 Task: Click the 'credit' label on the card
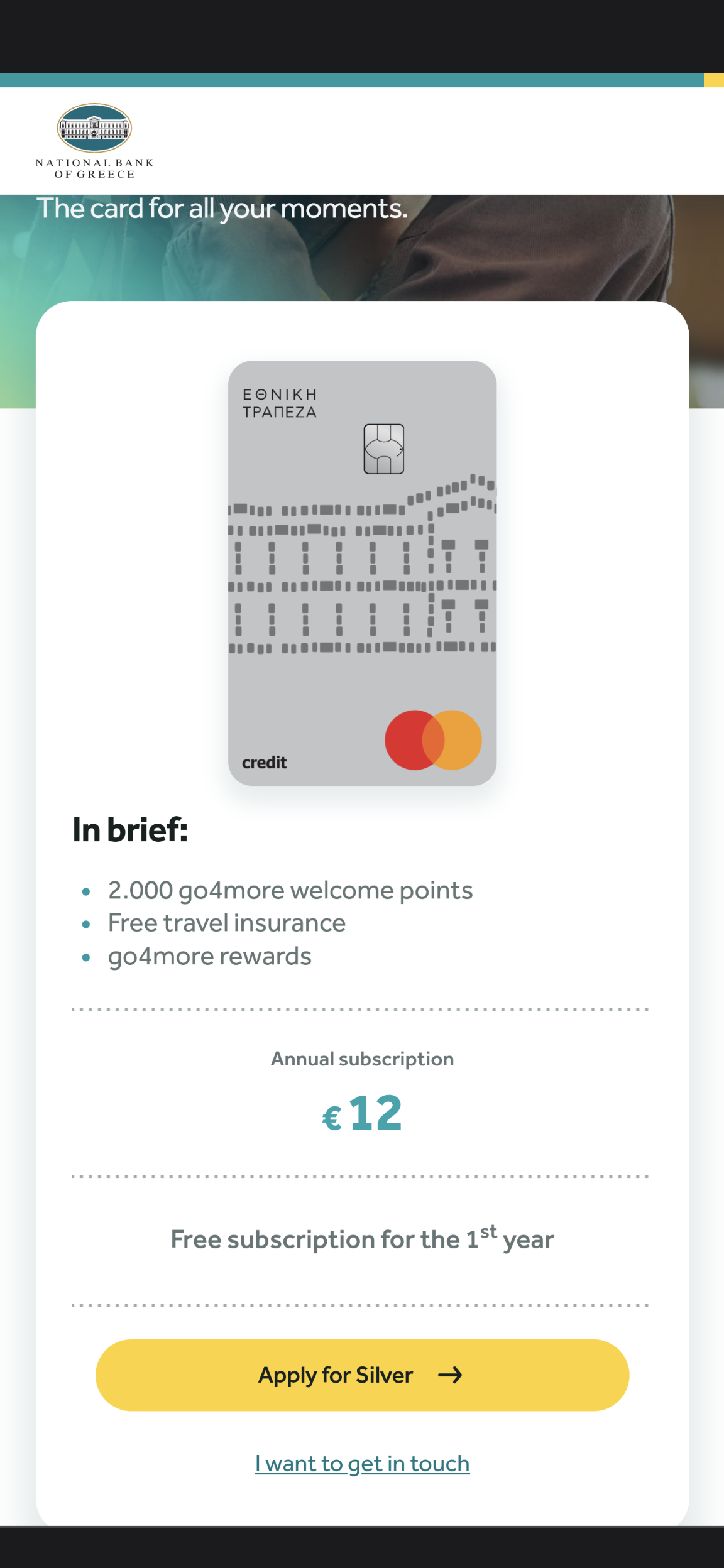click(264, 763)
